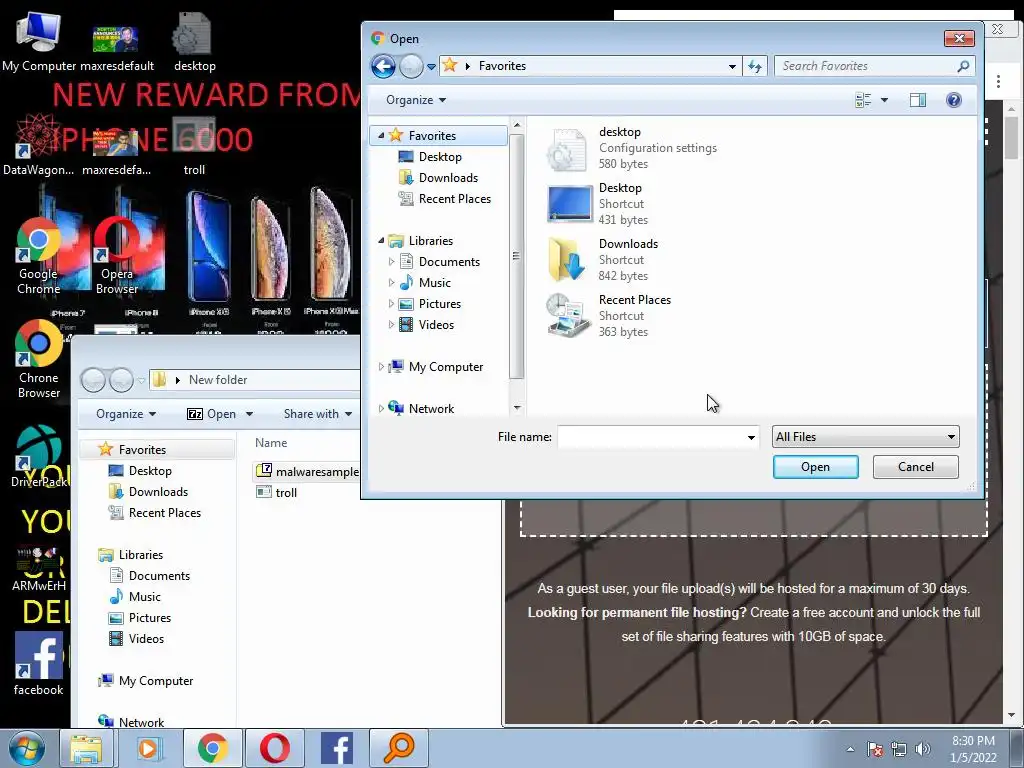Toggle the preview pane icon
The width and height of the screenshot is (1024, 768).
(918, 100)
